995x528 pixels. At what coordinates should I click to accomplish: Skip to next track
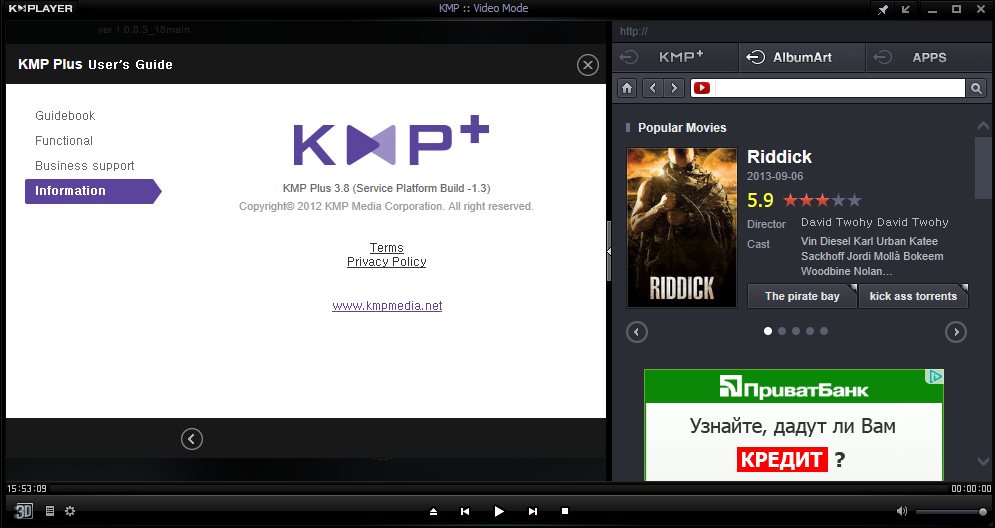[532, 512]
